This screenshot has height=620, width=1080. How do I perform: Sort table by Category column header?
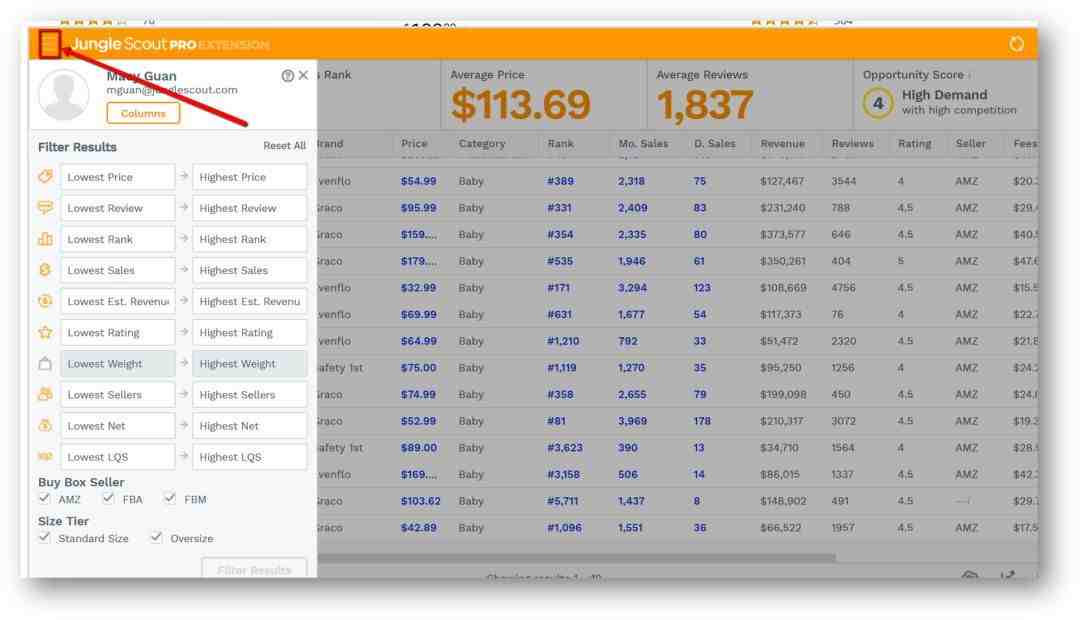tap(481, 144)
